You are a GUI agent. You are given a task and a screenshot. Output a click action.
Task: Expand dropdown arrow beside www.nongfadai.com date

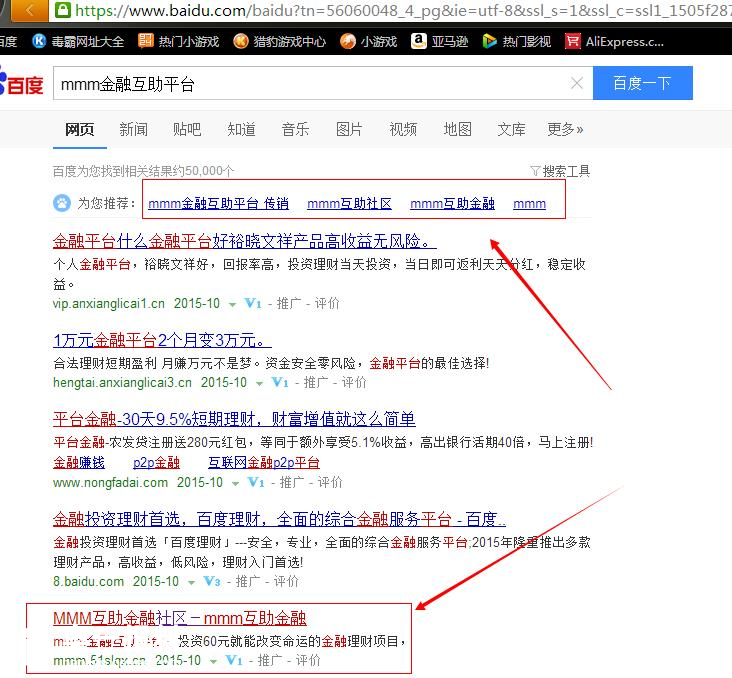[x=235, y=483]
